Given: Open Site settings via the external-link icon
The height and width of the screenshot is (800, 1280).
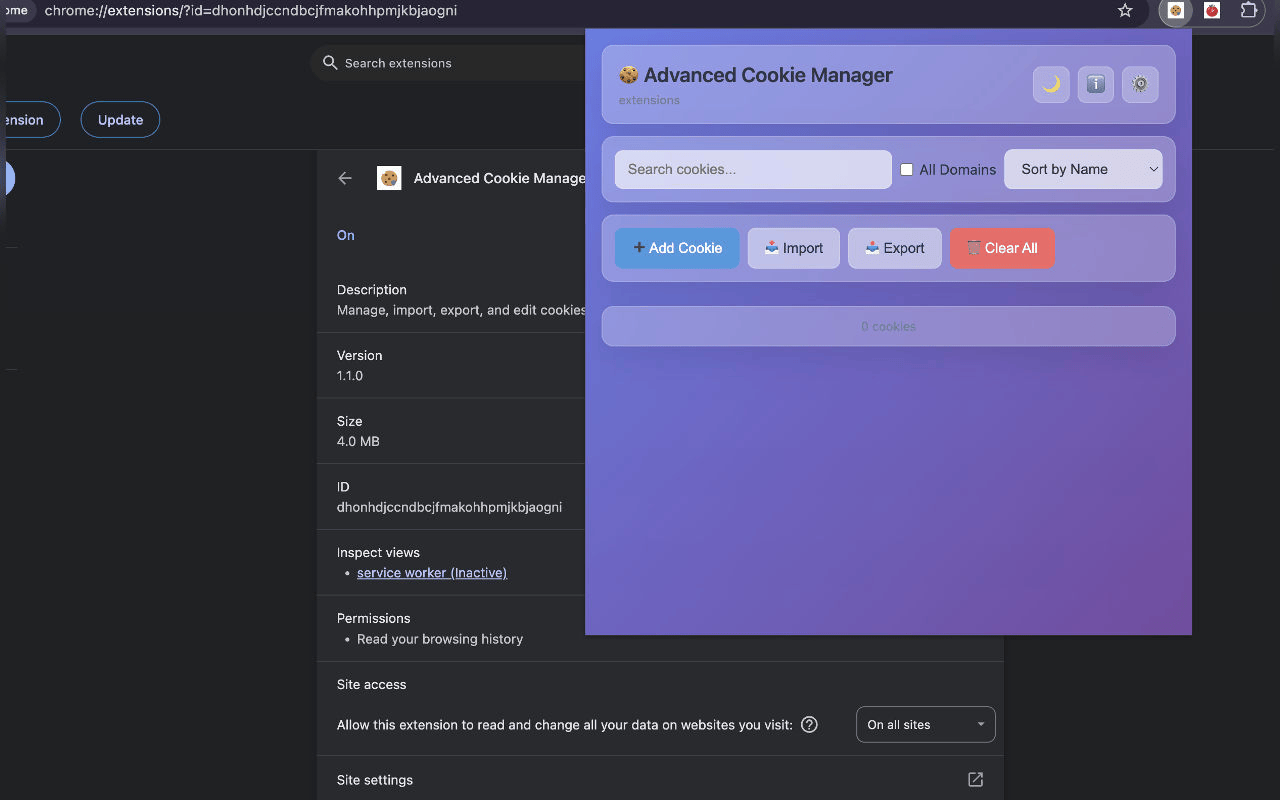Looking at the screenshot, I should 976,780.
